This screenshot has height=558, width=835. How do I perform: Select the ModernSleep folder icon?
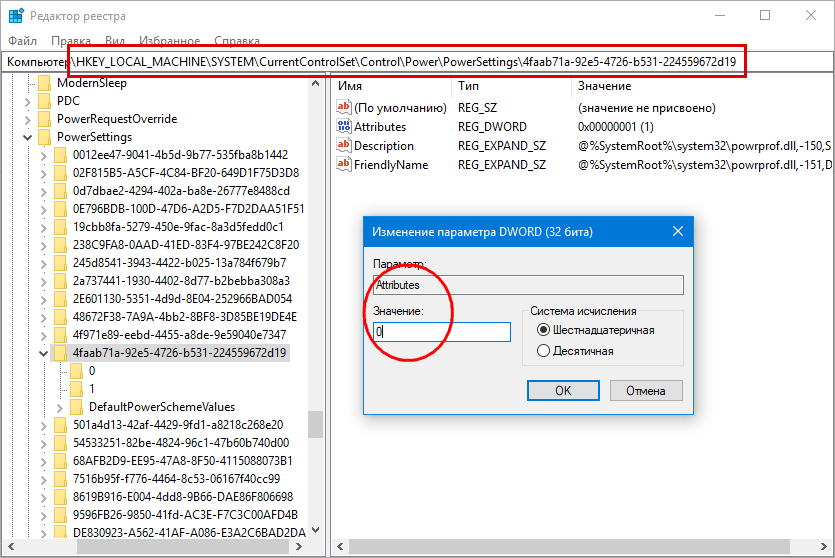click(45, 83)
